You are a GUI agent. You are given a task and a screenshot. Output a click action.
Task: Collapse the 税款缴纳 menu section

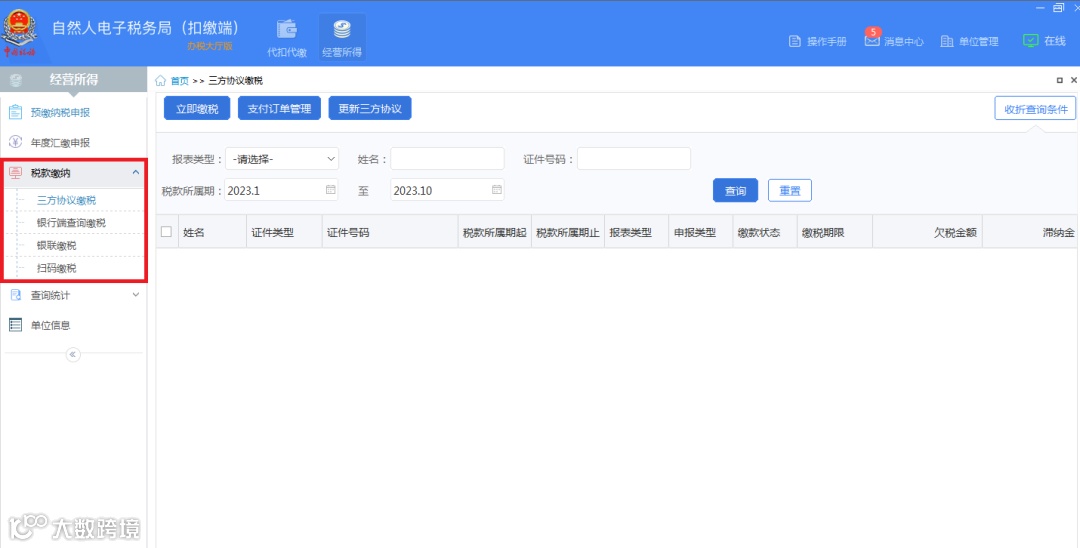pyautogui.click(x=136, y=172)
